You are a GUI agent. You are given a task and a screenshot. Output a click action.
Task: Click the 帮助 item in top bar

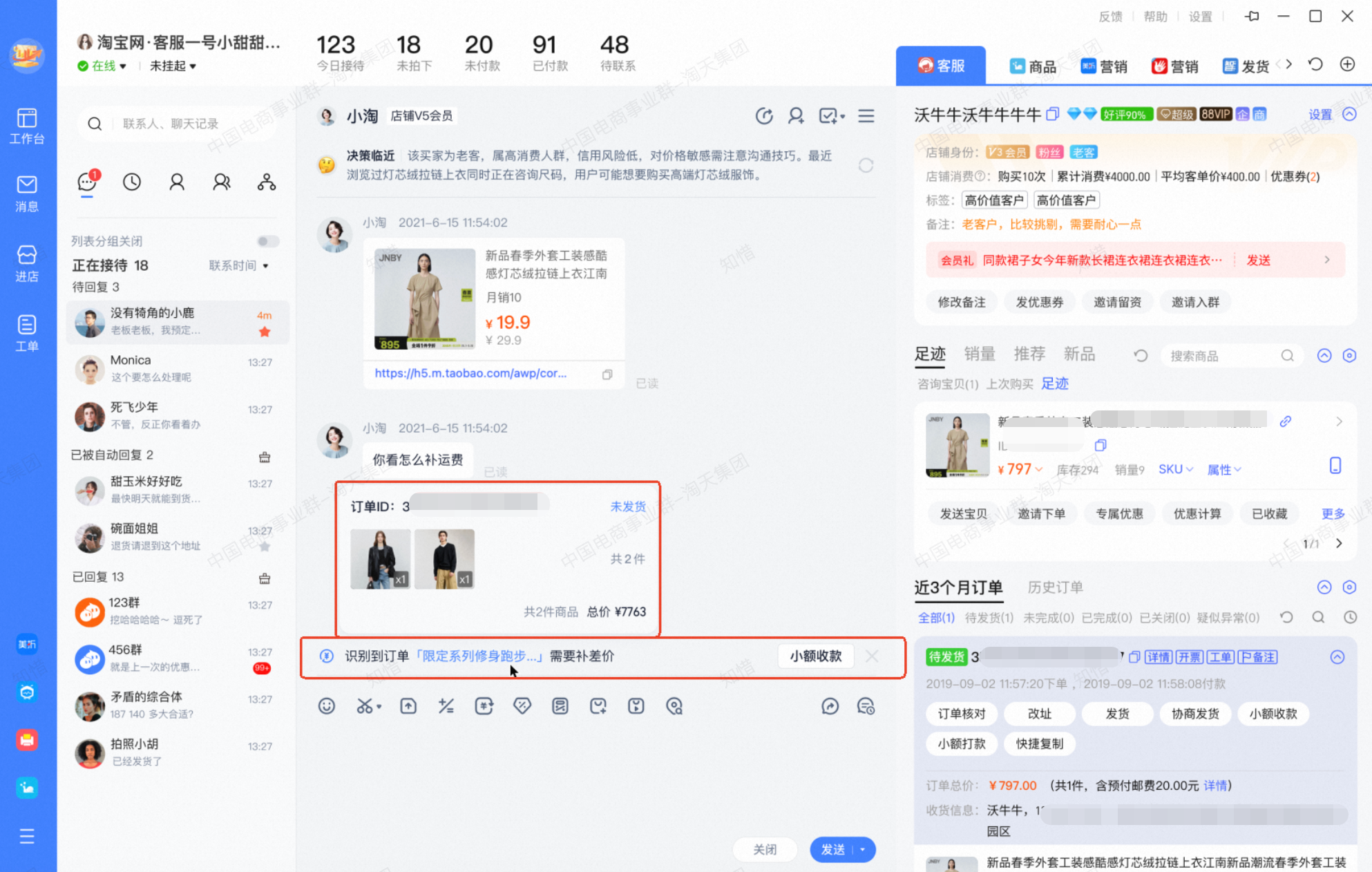(1155, 17)
